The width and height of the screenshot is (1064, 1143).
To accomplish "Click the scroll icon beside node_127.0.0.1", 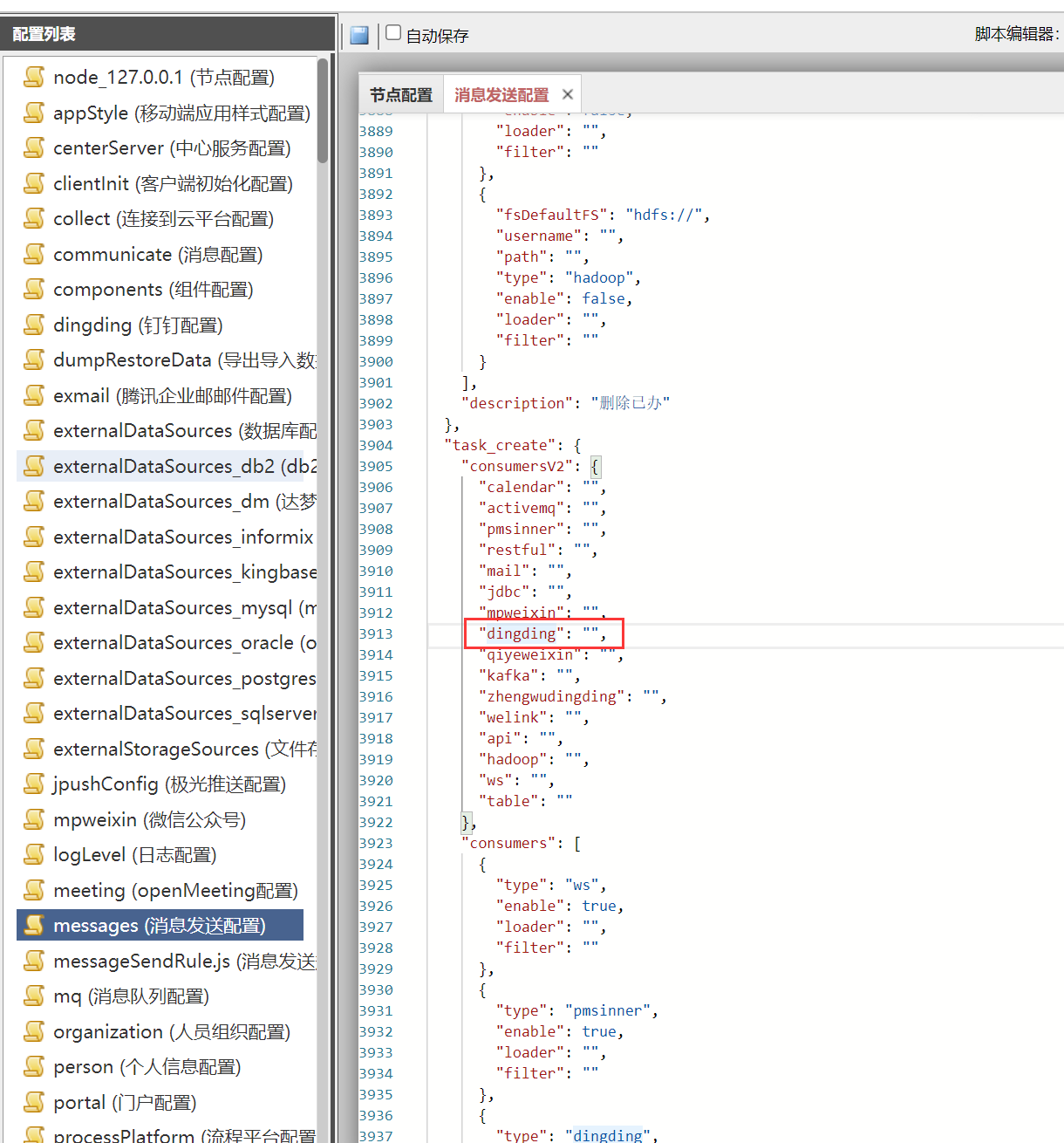I will [34, 77].
